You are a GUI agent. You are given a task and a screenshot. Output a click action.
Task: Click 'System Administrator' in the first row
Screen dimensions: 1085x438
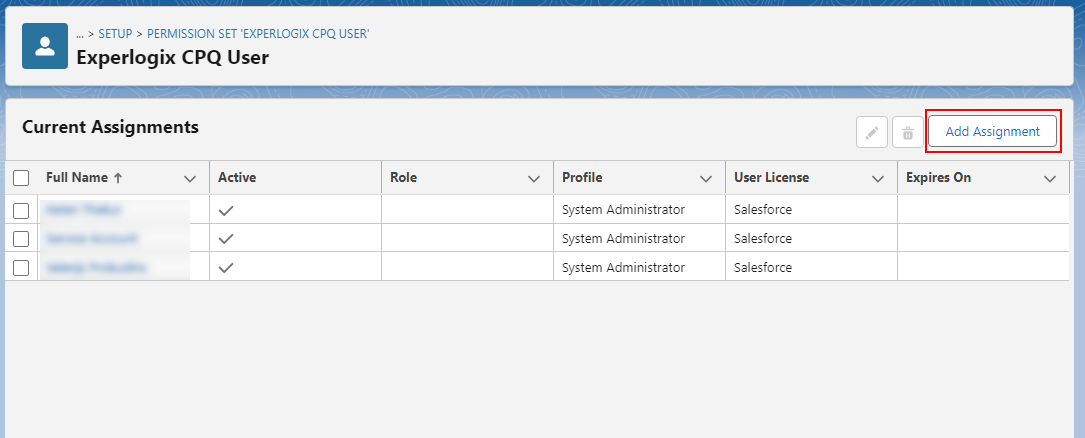pyautogui.click(x=623, y=210)
